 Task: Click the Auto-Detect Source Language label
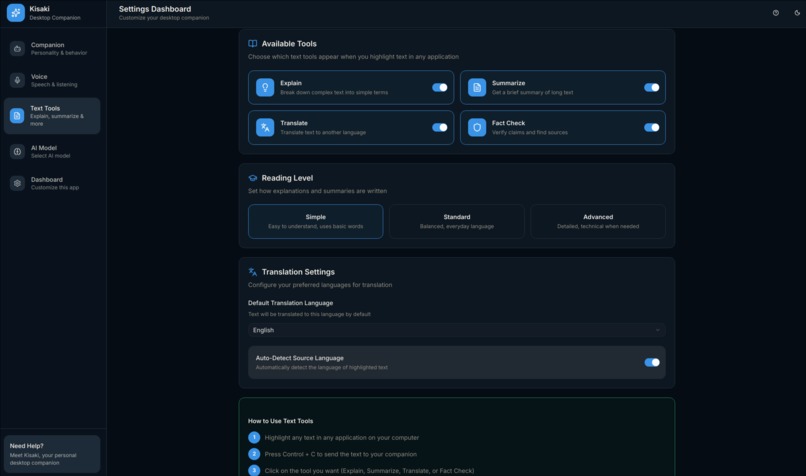[x=300, y=358]
